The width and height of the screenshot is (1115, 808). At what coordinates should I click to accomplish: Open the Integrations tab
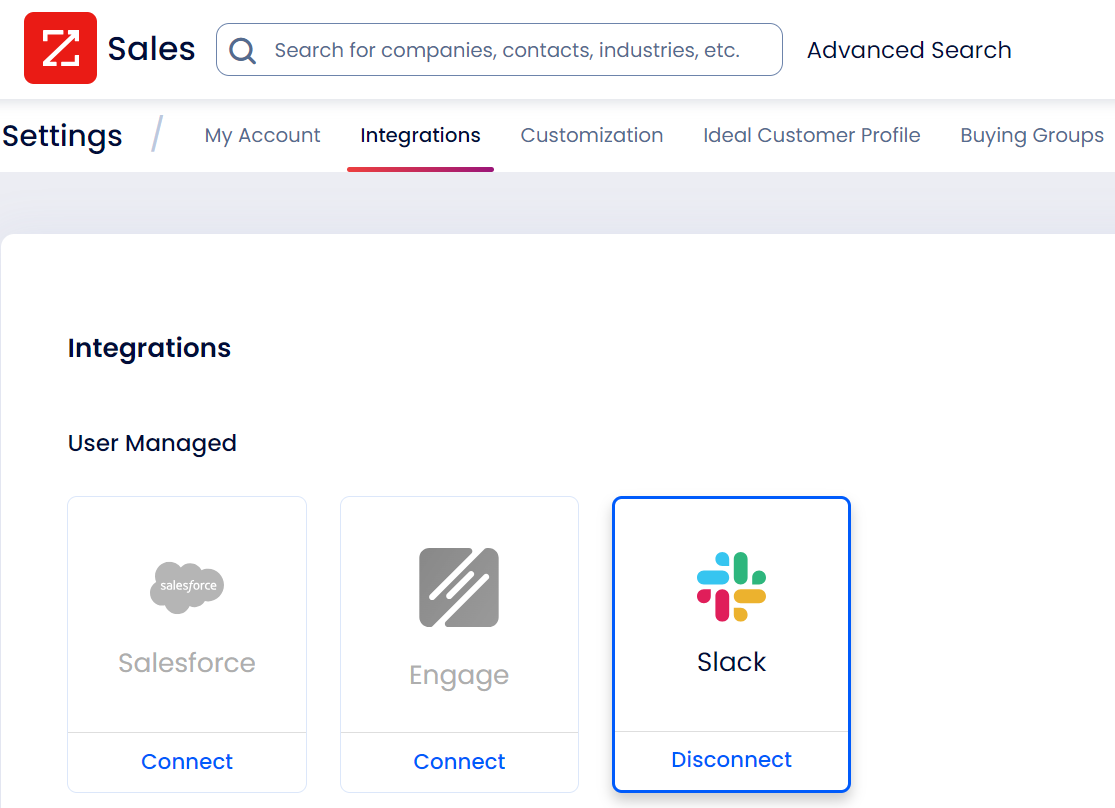[x=420, y=135]
